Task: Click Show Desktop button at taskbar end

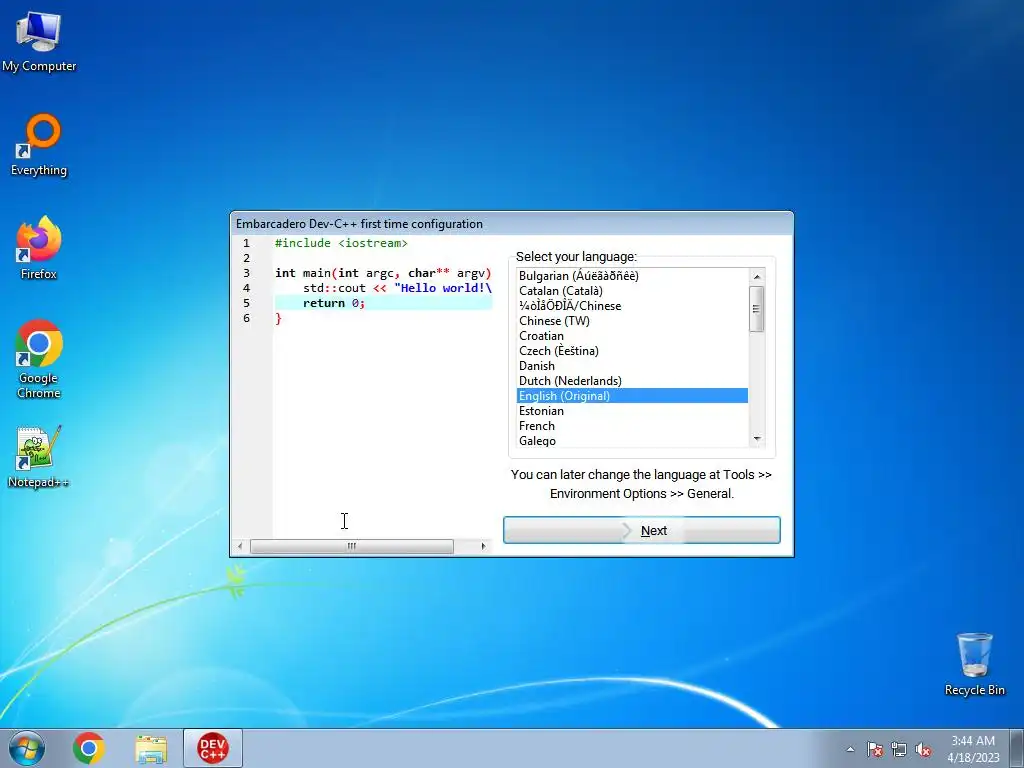Action: 1017,748
